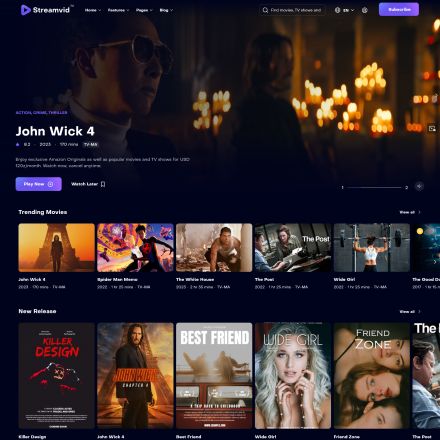Open John Wick 4 trending thumbnail
Screen dimensions: 440x440
57,248
